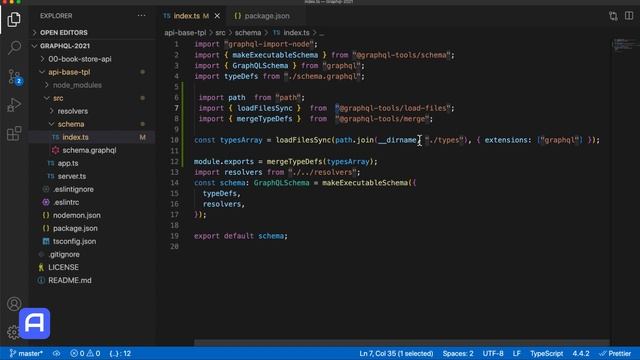Open tsconfig.json file
Screen dimensions: 640x360
tap(74, 242)
